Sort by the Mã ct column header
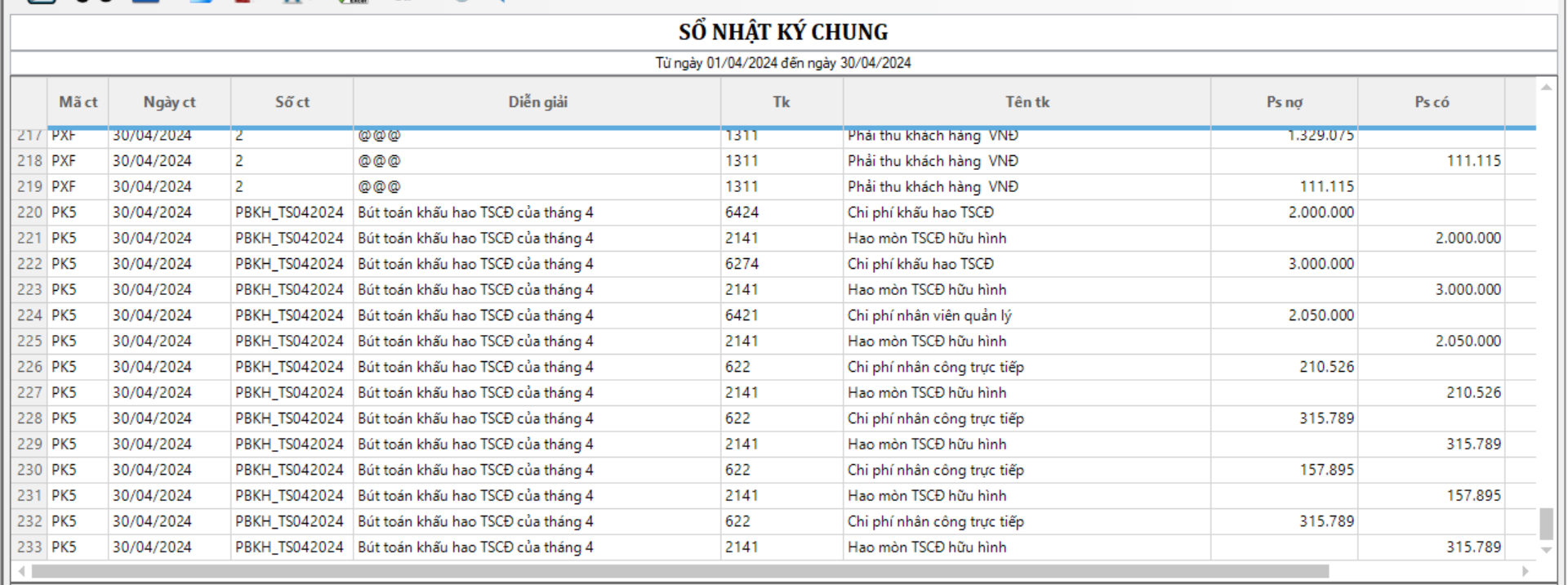Viewport: 1568px width, 585px height. click(78, 102)
